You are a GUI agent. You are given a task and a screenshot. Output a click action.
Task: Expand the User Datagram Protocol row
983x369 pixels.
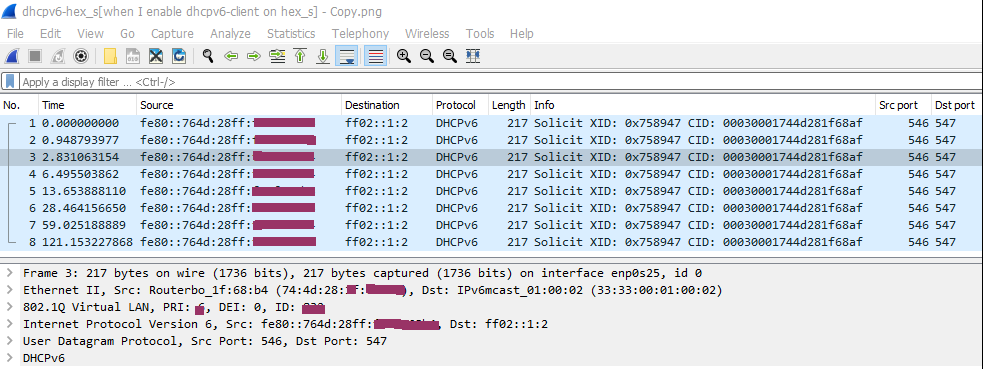point(10,341)
